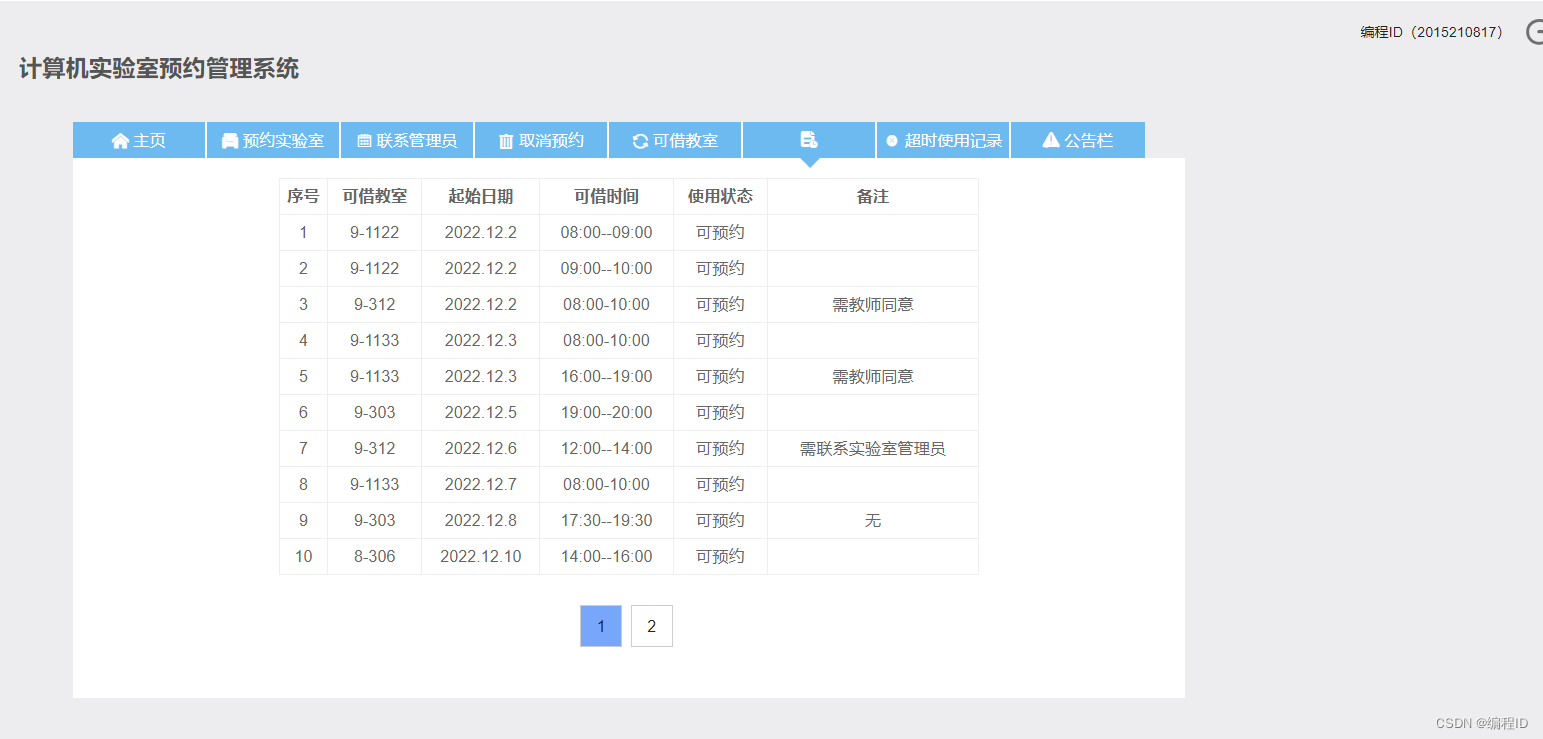Open the document-icon tab without label
This screenshot has height=739, width=1543.
(809, 140)
